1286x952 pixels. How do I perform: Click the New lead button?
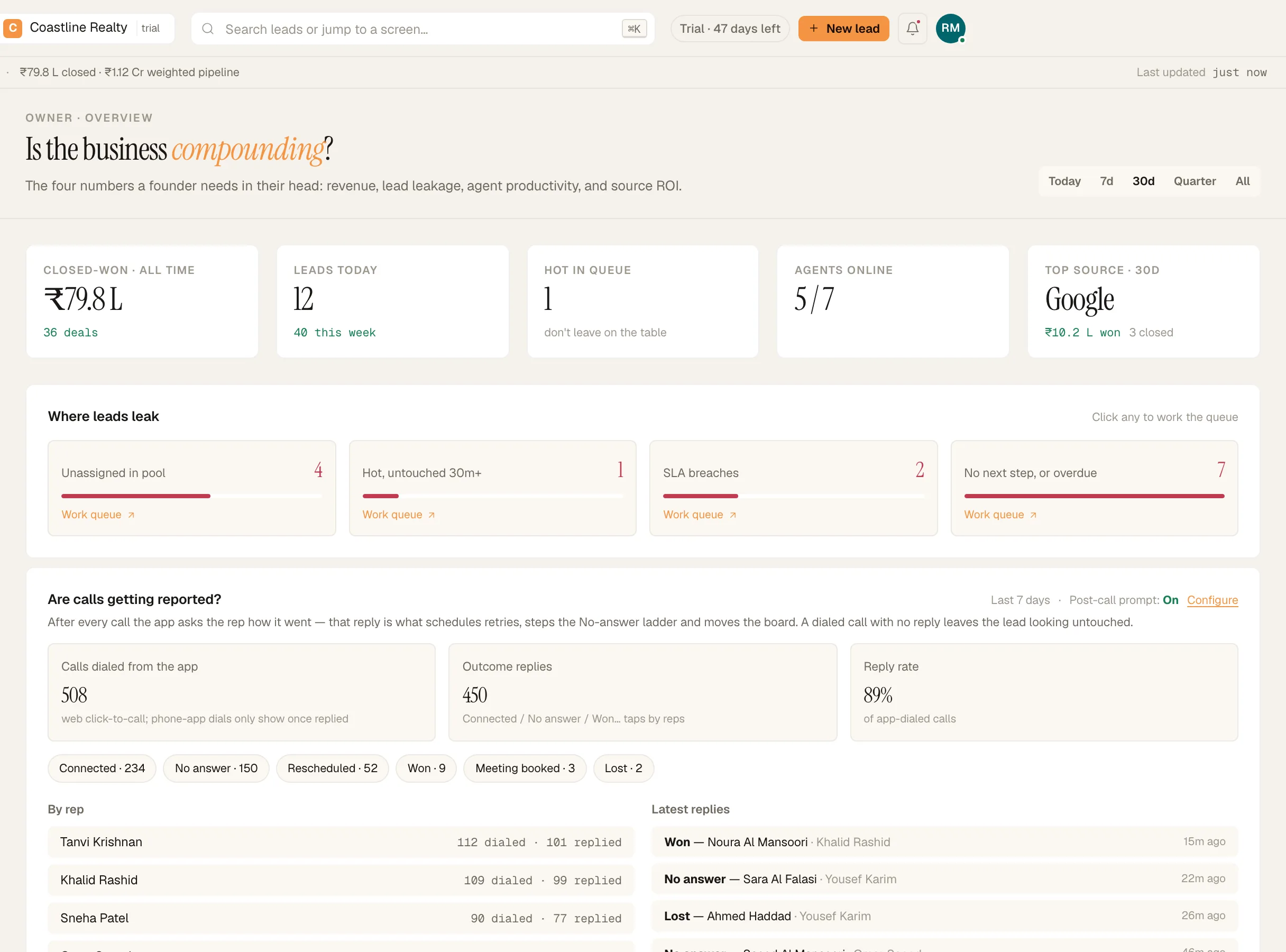click(x=843, y=28)
